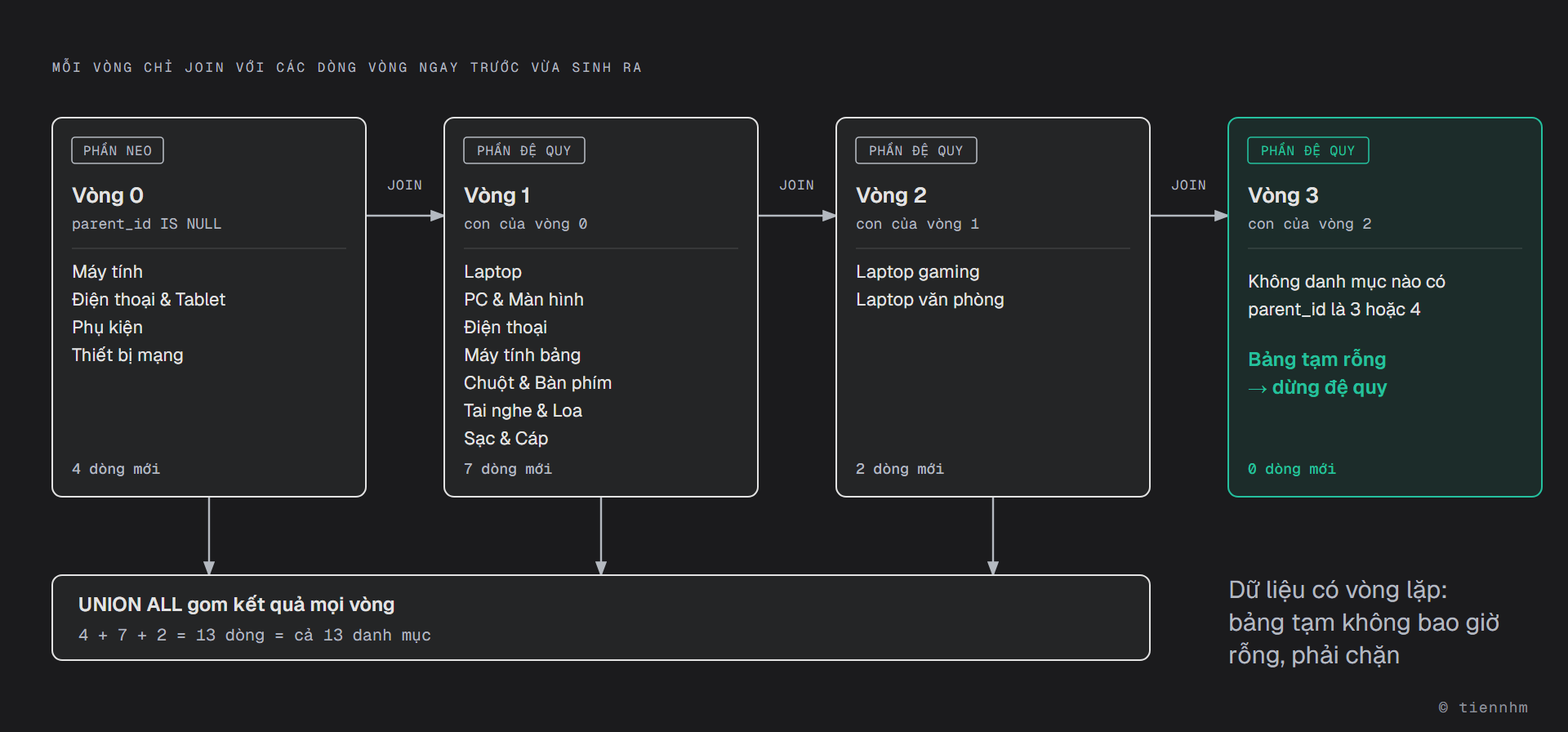Click green PHẦN ĐỆ QUY badge
1568x732 pixels.
point(1308,150)
